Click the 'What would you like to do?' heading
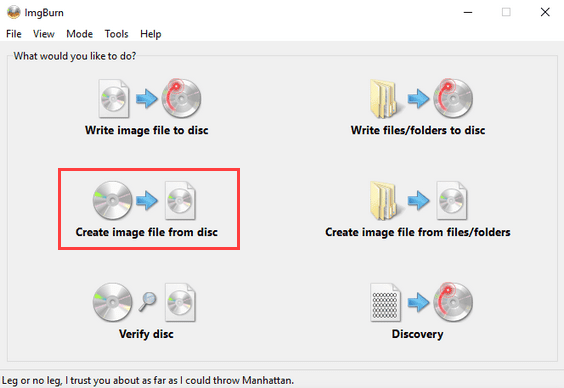The width and height of the screenshot is (564, 388). 75,56
